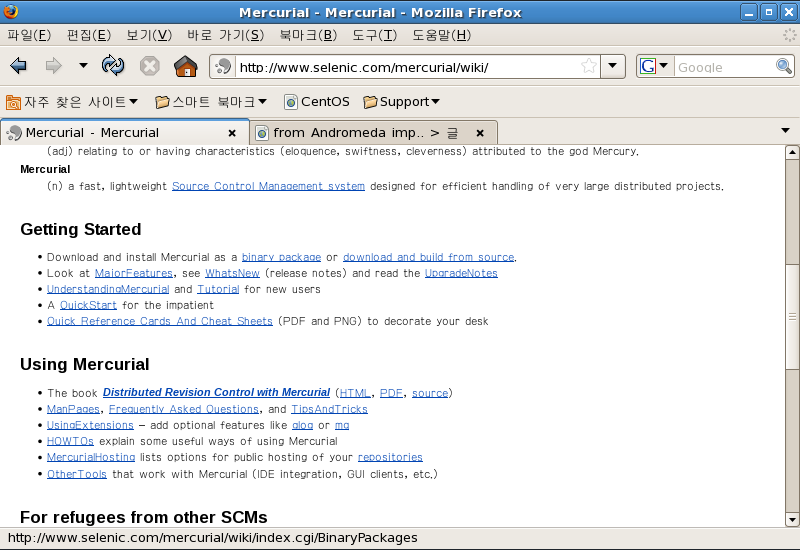Click the site identity icon in address bar
The width and height of the screenshot is (800, 550).
223,67
